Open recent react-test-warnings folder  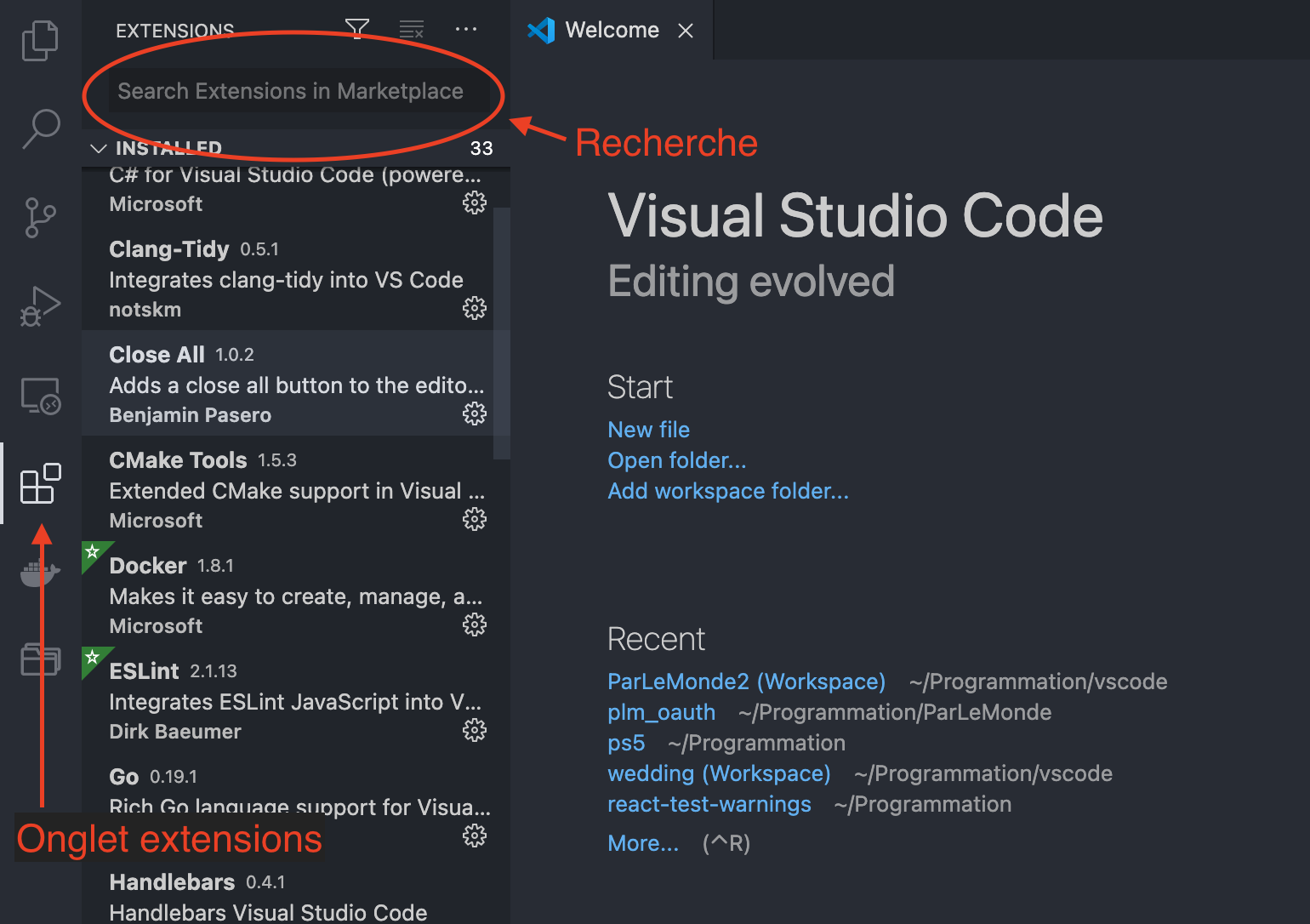pyautogui.click(x=709, y=804)
